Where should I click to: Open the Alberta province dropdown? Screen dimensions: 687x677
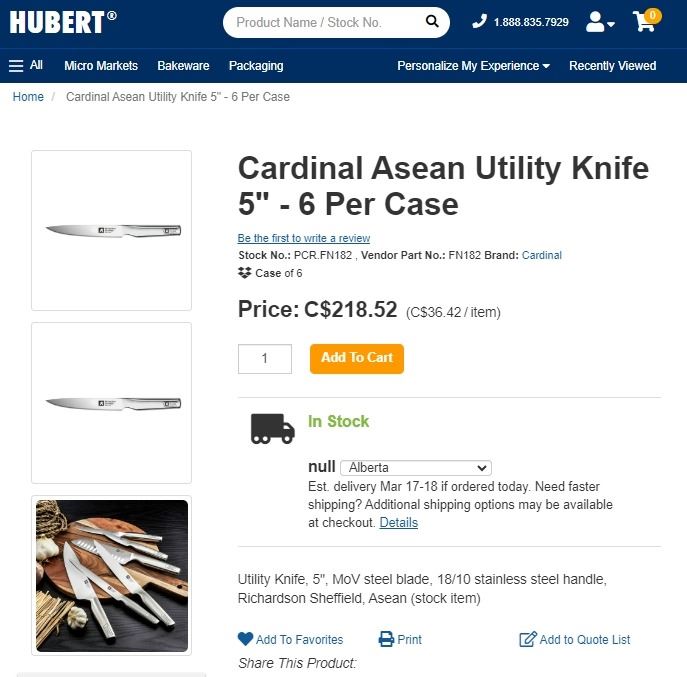pyautogui.click(x=416, y=467)
